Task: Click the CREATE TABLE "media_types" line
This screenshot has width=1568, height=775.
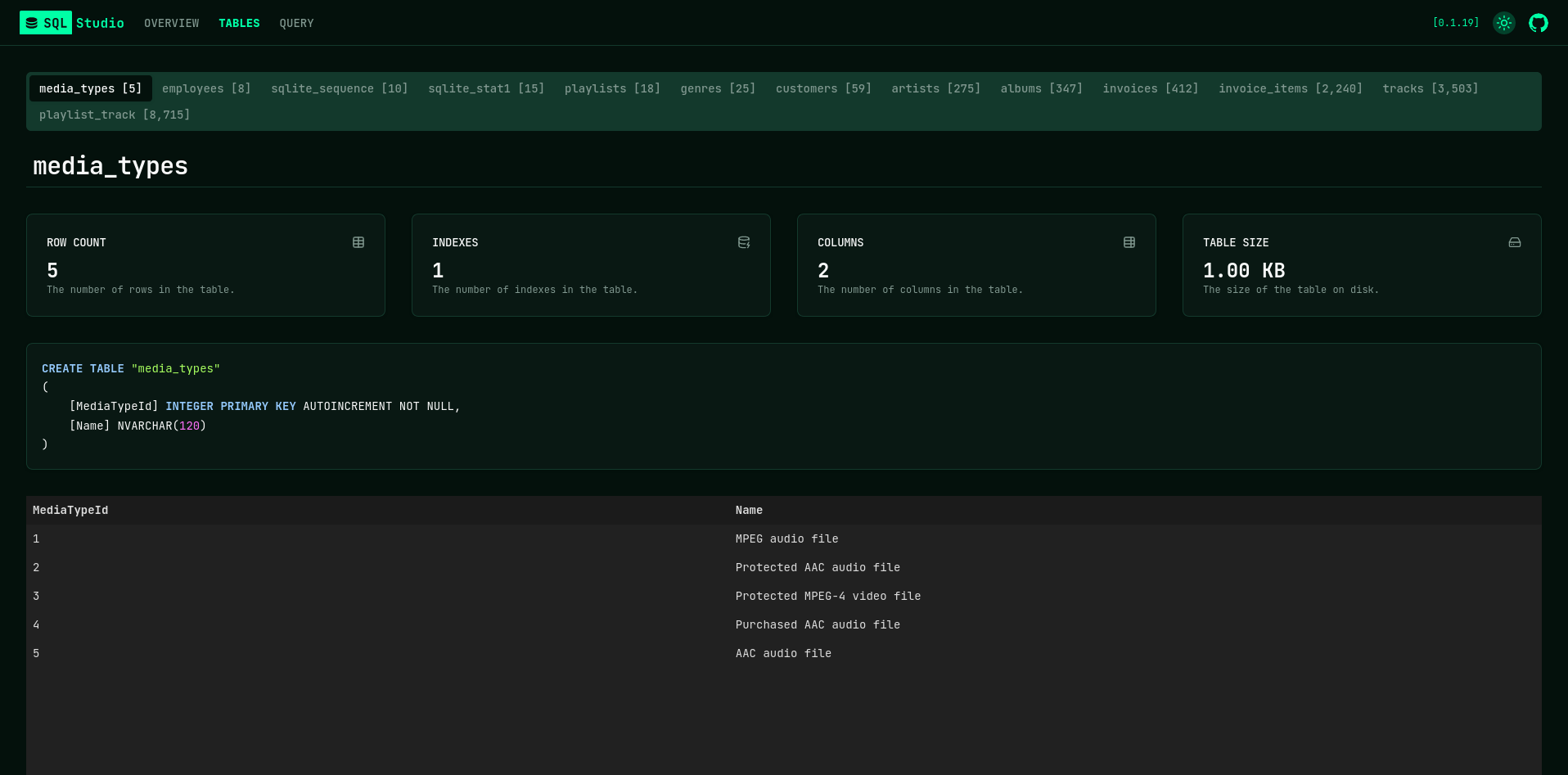Action: [x=131, y=368]
